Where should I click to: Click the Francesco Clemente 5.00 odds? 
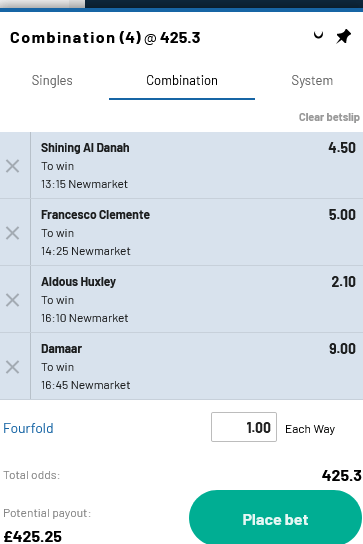[x=342, y=214]
